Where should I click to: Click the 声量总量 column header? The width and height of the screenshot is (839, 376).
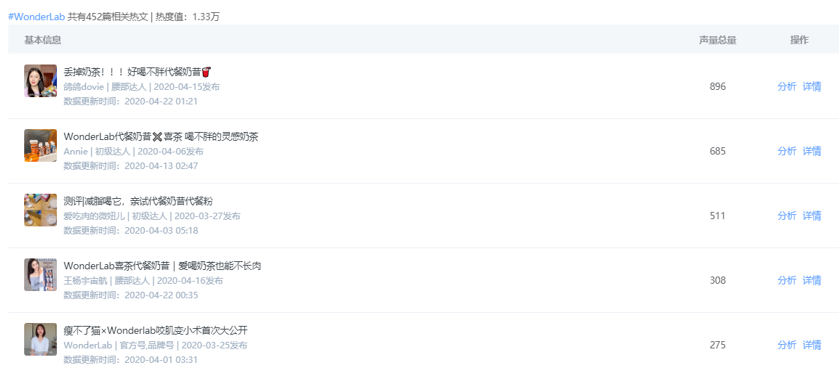pyautogui.click(x=718, y=40)
